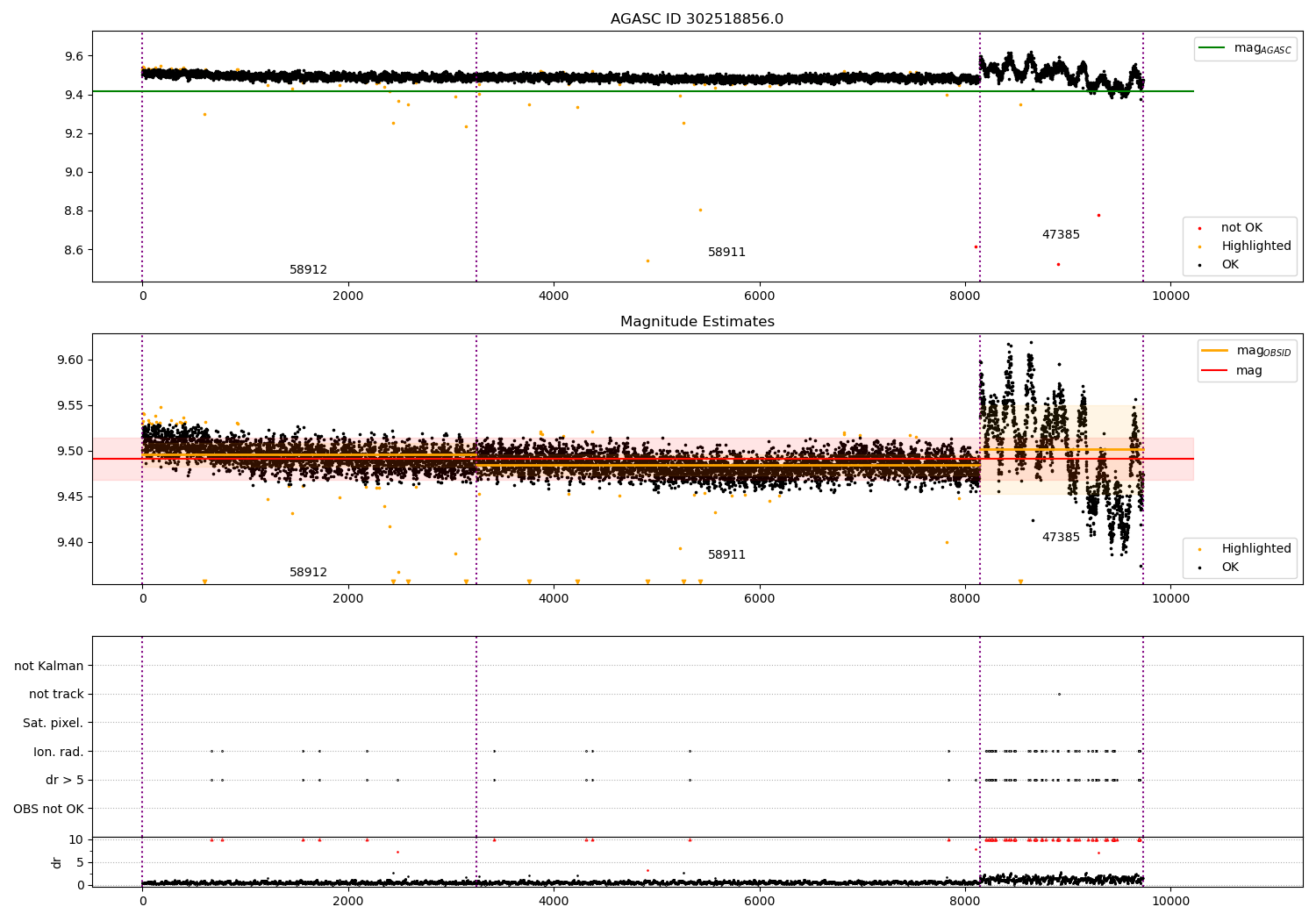
Task: Click obsid label 58911 in middle plot
Action: [x=726, y=555]
